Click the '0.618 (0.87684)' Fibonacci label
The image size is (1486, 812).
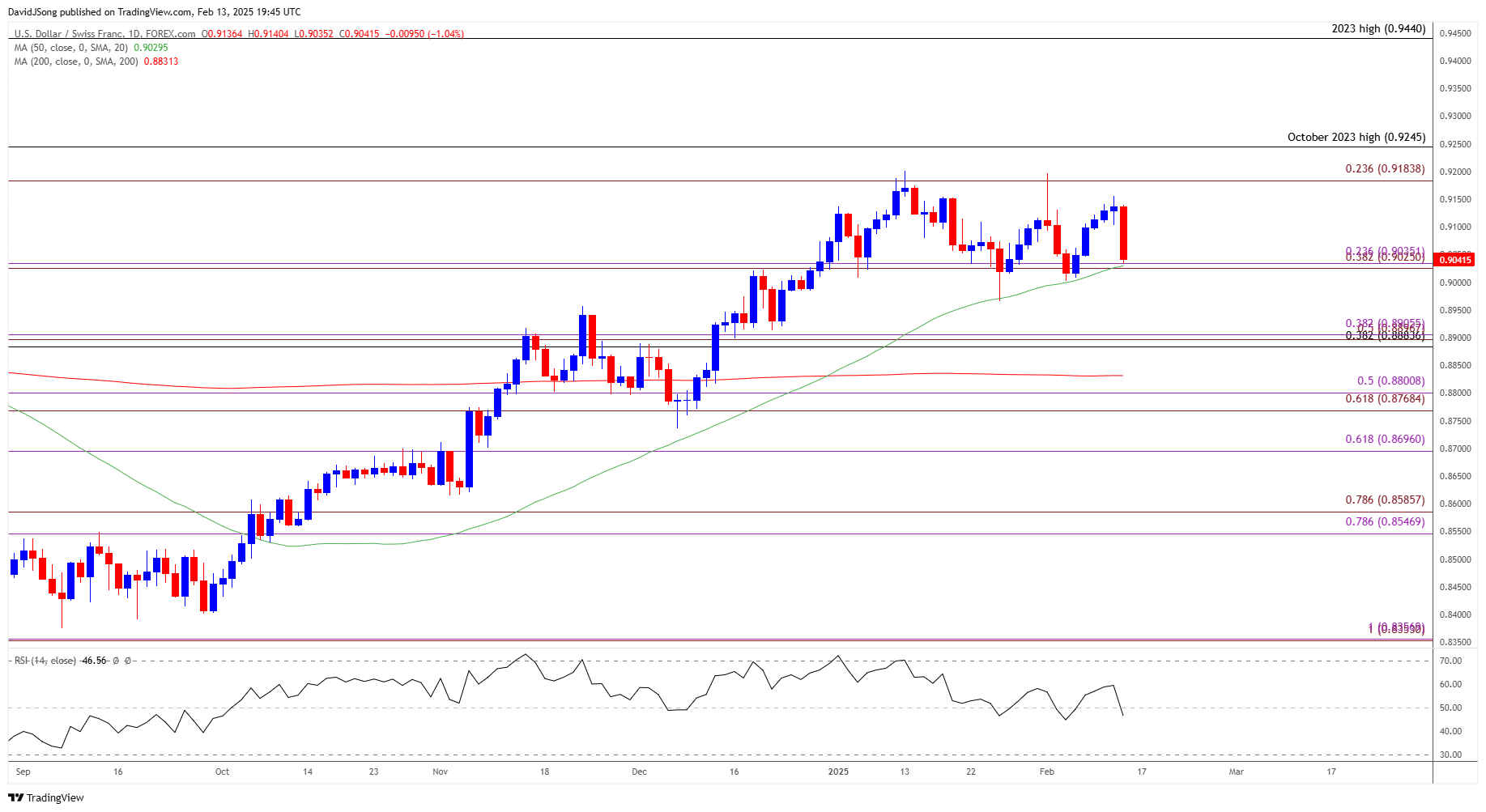1385,398
